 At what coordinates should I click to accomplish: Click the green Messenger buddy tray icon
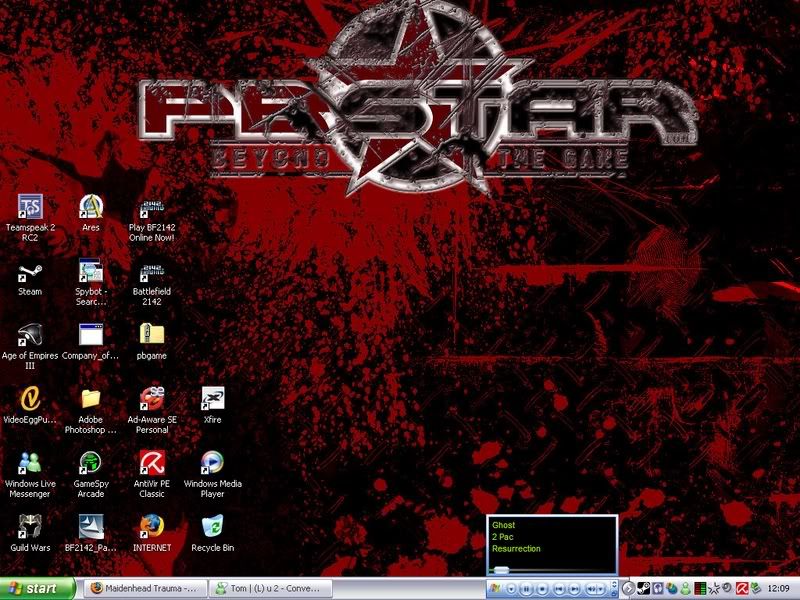click(x=685, y=589)
